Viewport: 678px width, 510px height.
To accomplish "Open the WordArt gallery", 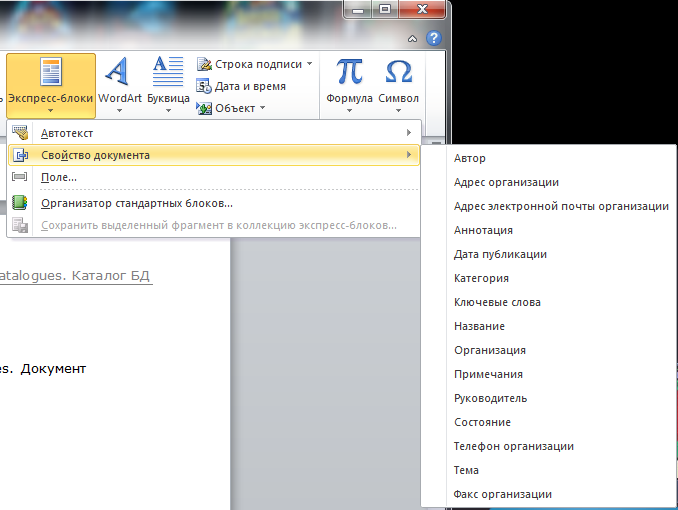I will tap(118, 73).
